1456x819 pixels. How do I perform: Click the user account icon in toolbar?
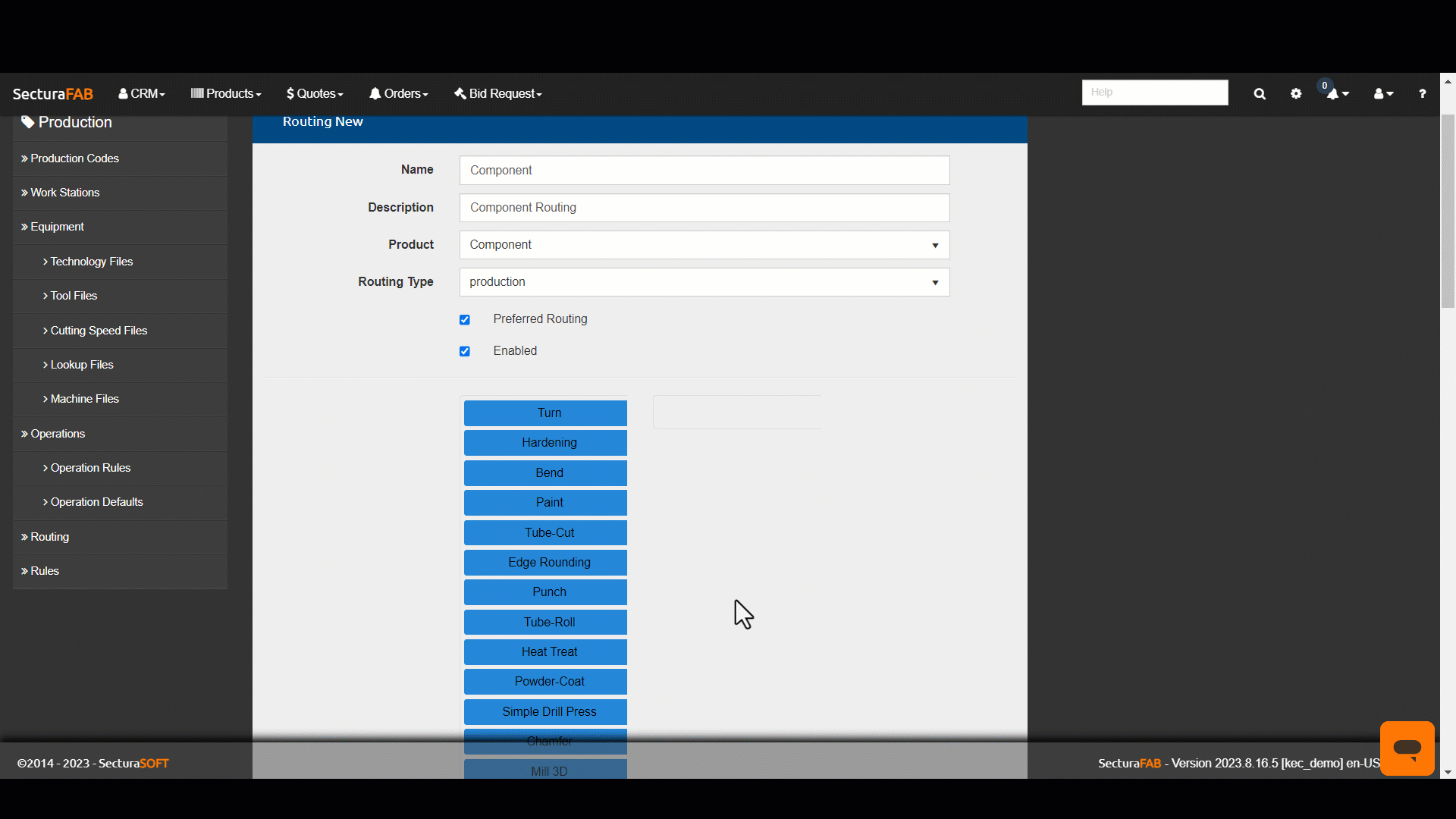[x=1384, y=93]
